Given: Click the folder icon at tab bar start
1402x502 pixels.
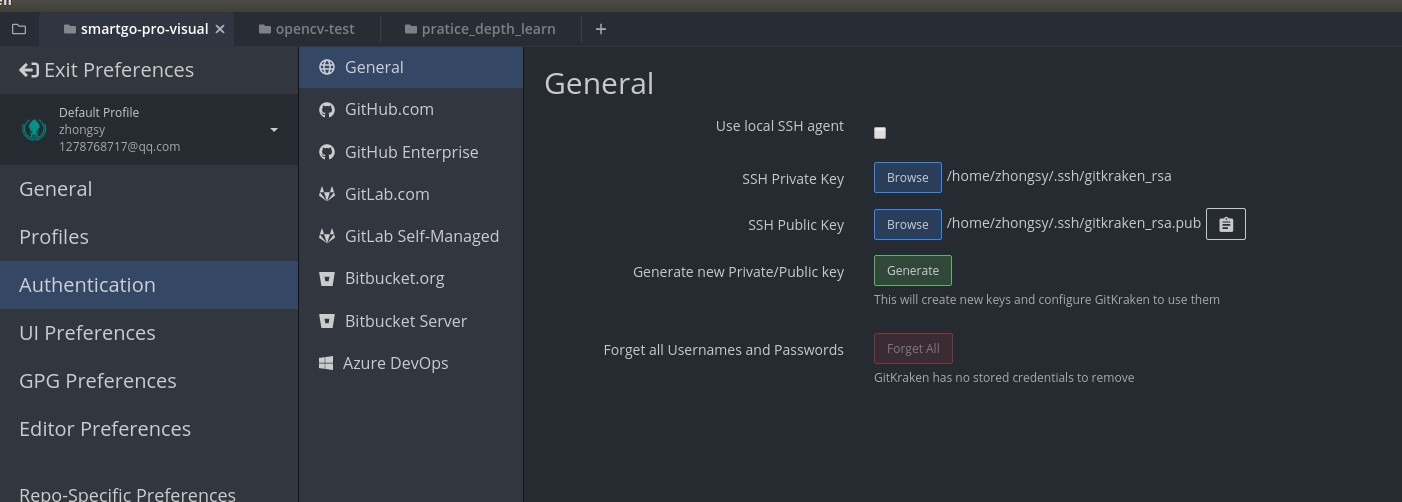Looking at the screenshot, I should tap(19, 29).
